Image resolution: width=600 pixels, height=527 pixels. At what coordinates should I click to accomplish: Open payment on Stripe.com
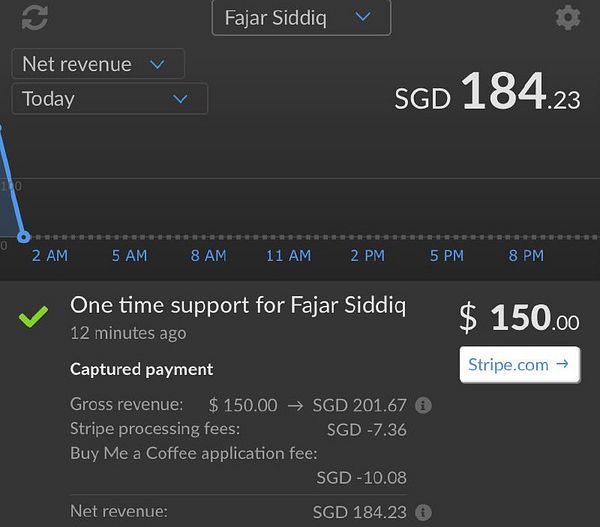519,365
